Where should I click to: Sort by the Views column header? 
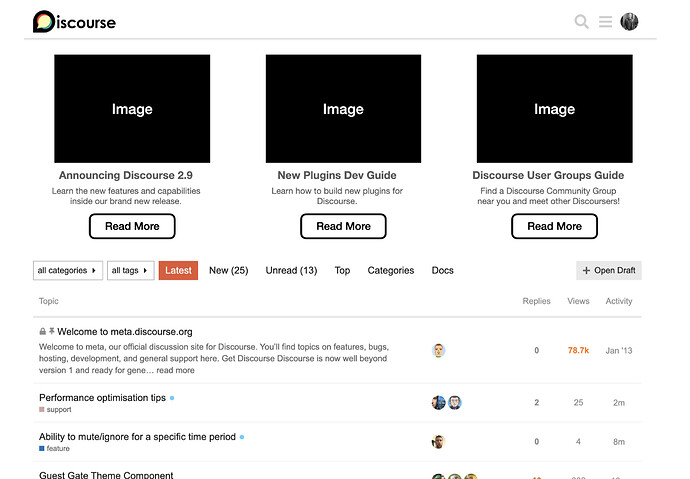578,301
